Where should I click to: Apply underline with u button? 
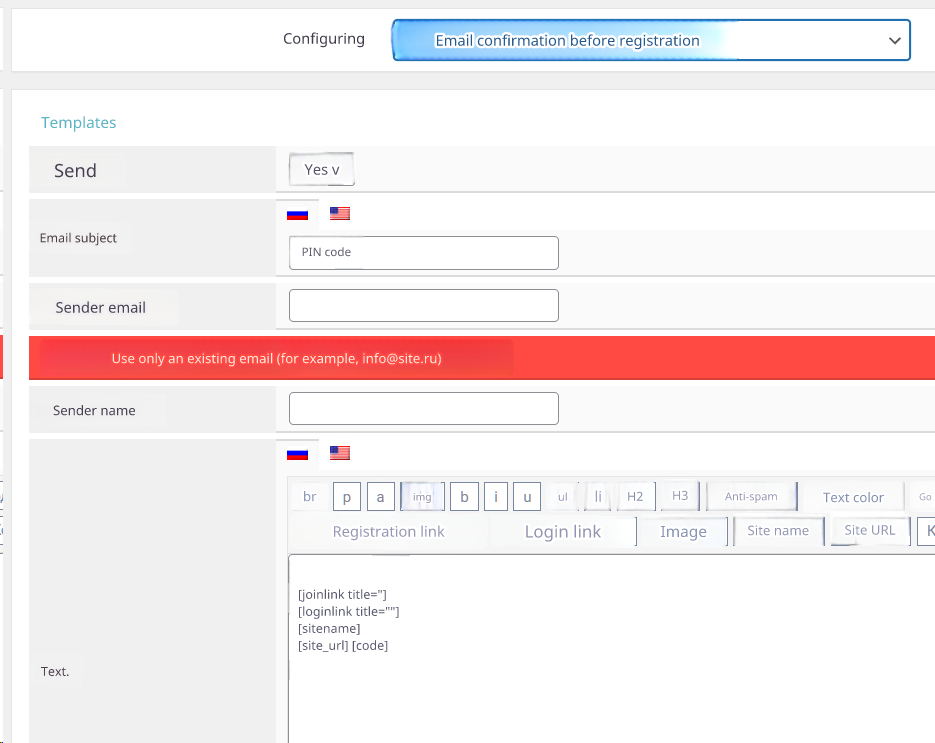(x=527, y=497)
